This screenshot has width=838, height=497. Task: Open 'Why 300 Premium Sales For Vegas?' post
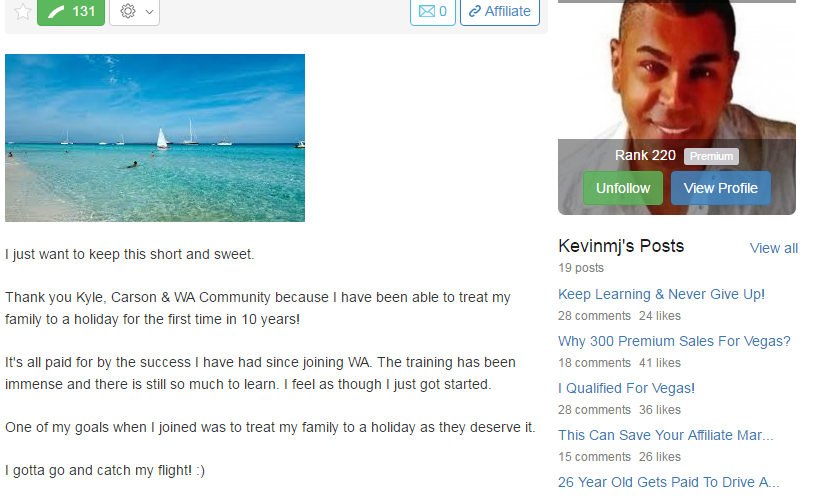pos(674,341)
